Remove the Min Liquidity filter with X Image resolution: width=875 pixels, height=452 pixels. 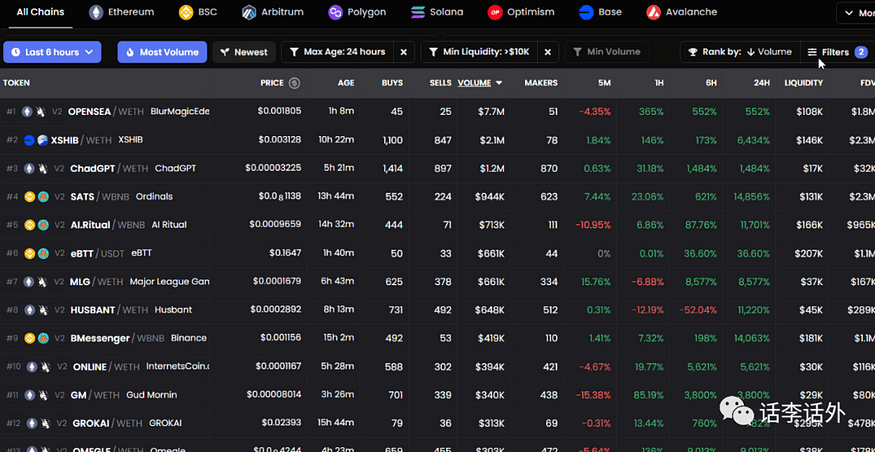point(548,52)
